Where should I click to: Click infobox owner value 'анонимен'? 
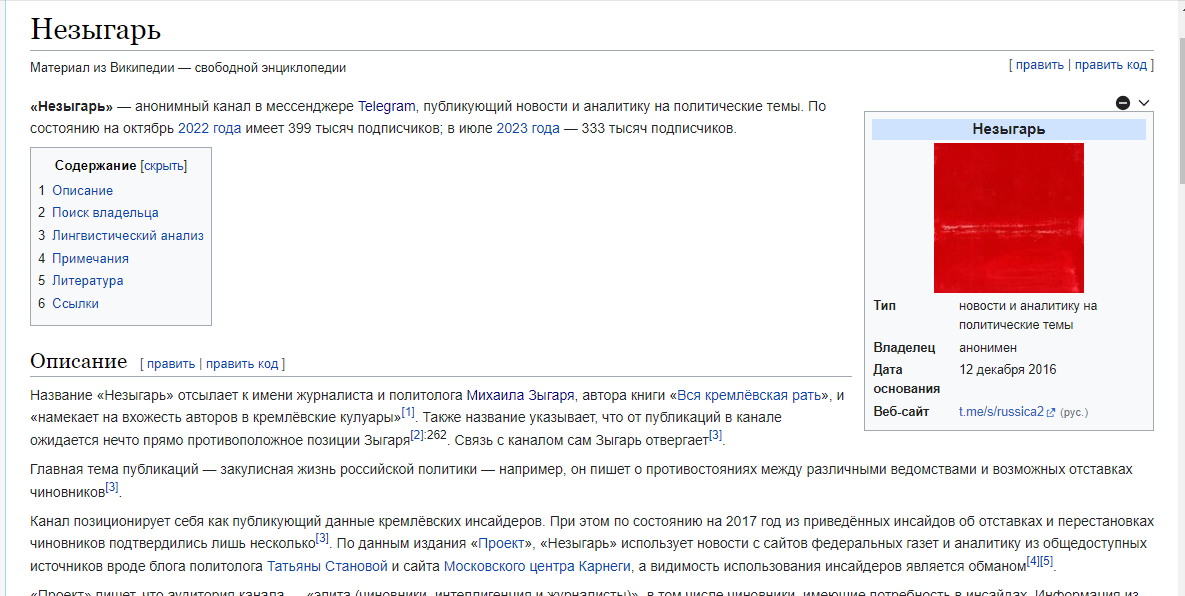(x=988, y=347)
